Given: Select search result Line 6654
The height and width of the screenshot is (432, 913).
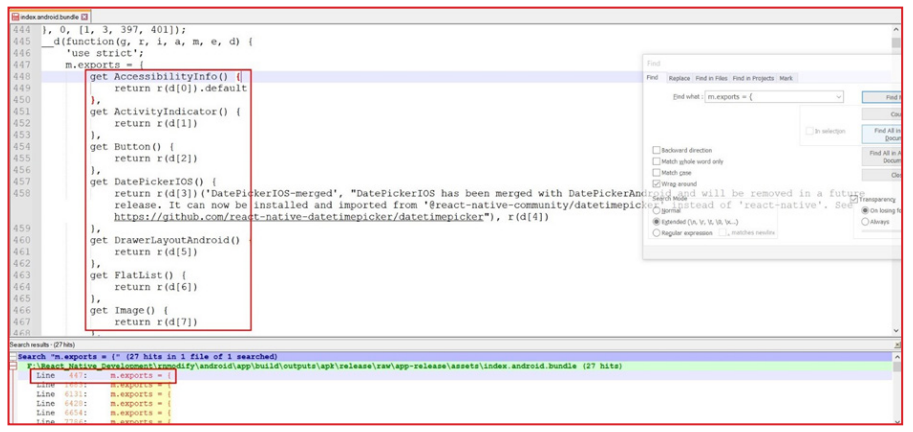Looking at the screenshot, I should pyautogui.click(x=104, y=412).
